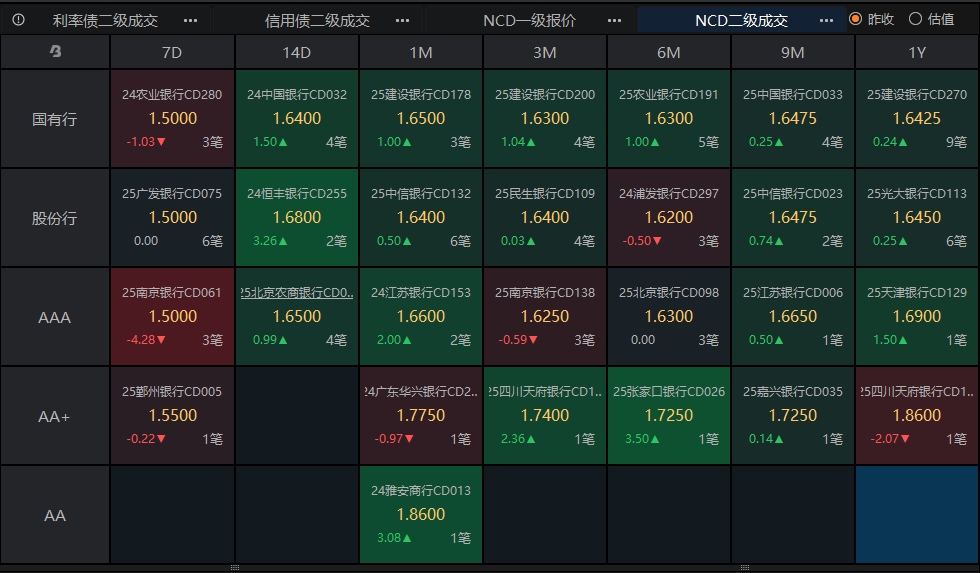Click the 24中国银行CD032 cell
The width and height of the screenshot is (980, 573).
[x=297, y=119]
